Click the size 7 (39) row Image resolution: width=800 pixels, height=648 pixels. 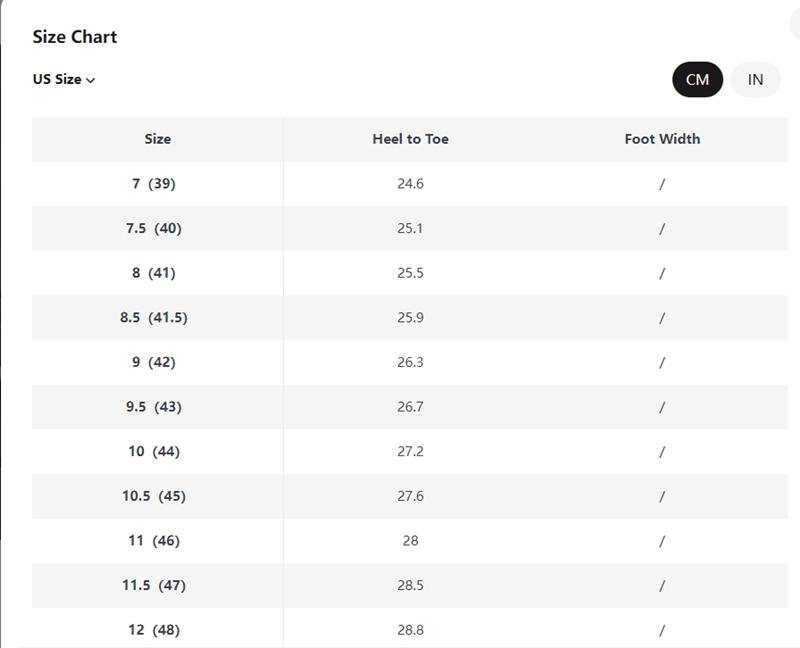click(410, 184)
